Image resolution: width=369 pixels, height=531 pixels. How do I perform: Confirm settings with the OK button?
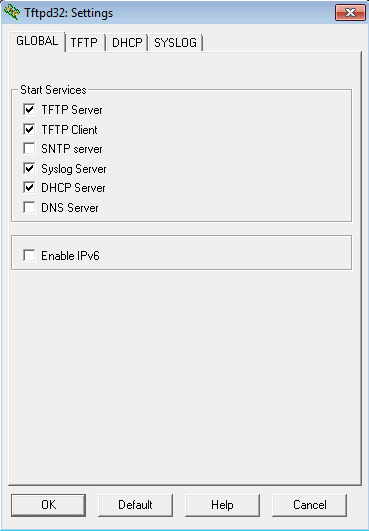48,505
